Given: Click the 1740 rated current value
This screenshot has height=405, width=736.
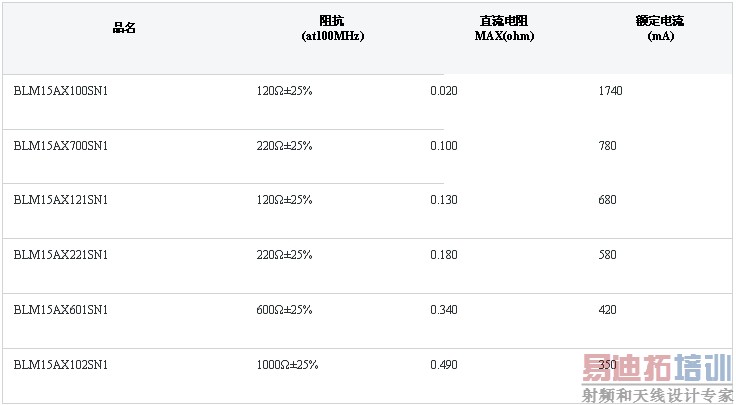Looking at the screenshot, I should pyautogui.click(x=610, y=91).
